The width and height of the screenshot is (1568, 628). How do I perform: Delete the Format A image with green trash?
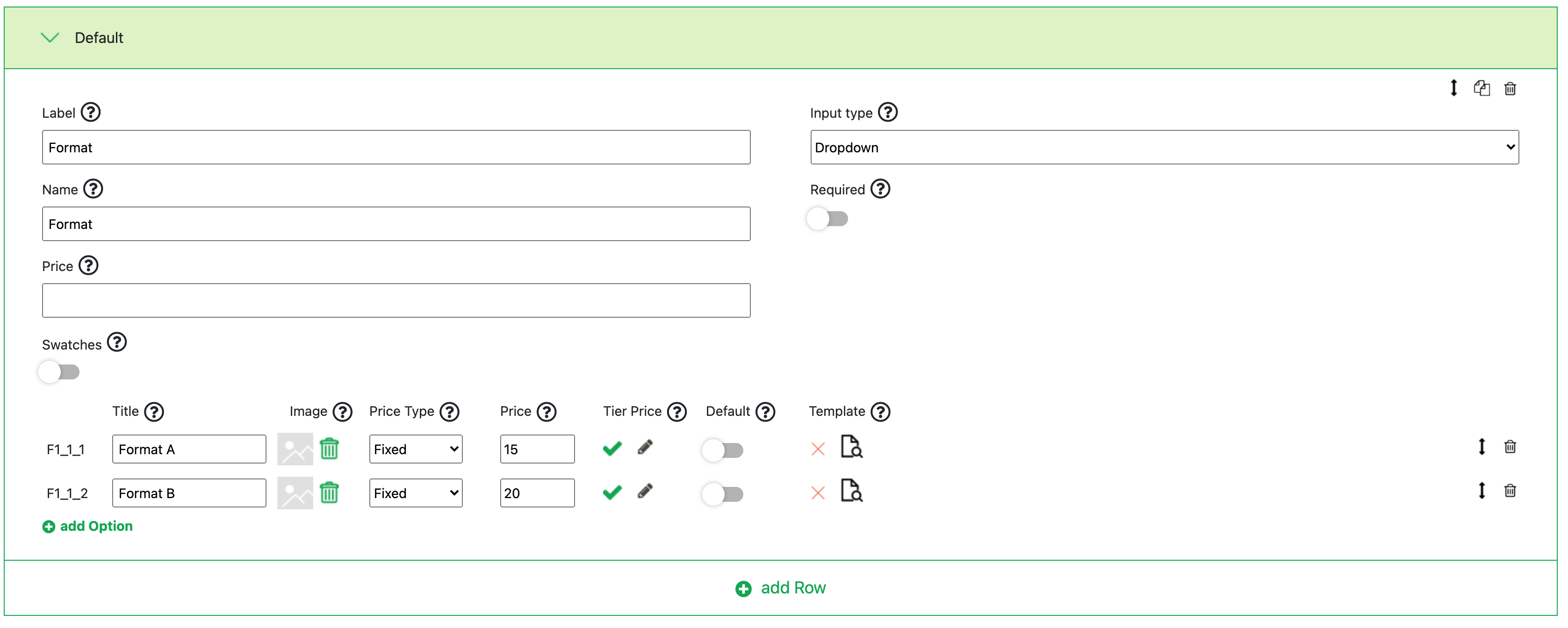329,449
